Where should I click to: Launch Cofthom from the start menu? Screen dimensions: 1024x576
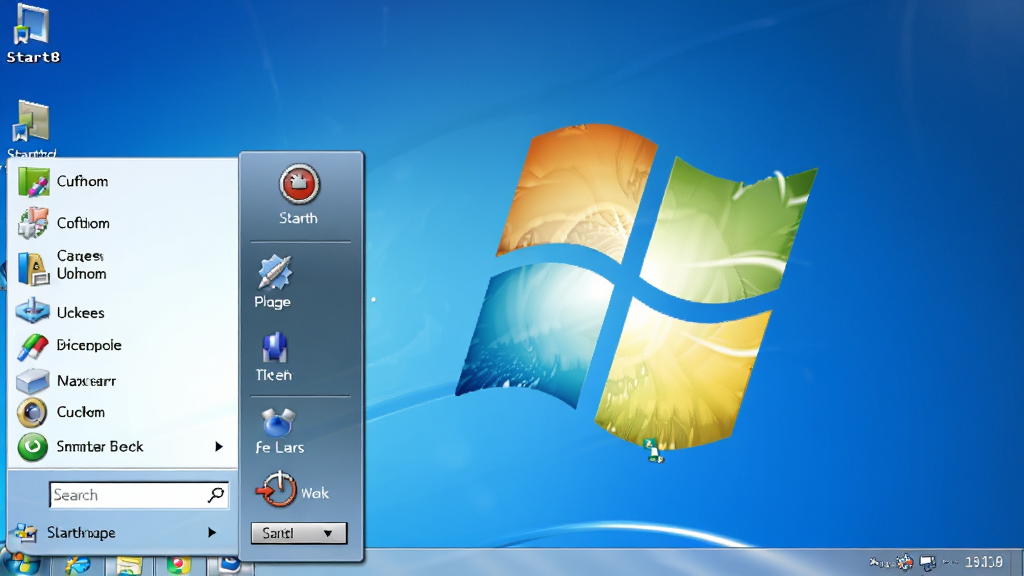123,223
